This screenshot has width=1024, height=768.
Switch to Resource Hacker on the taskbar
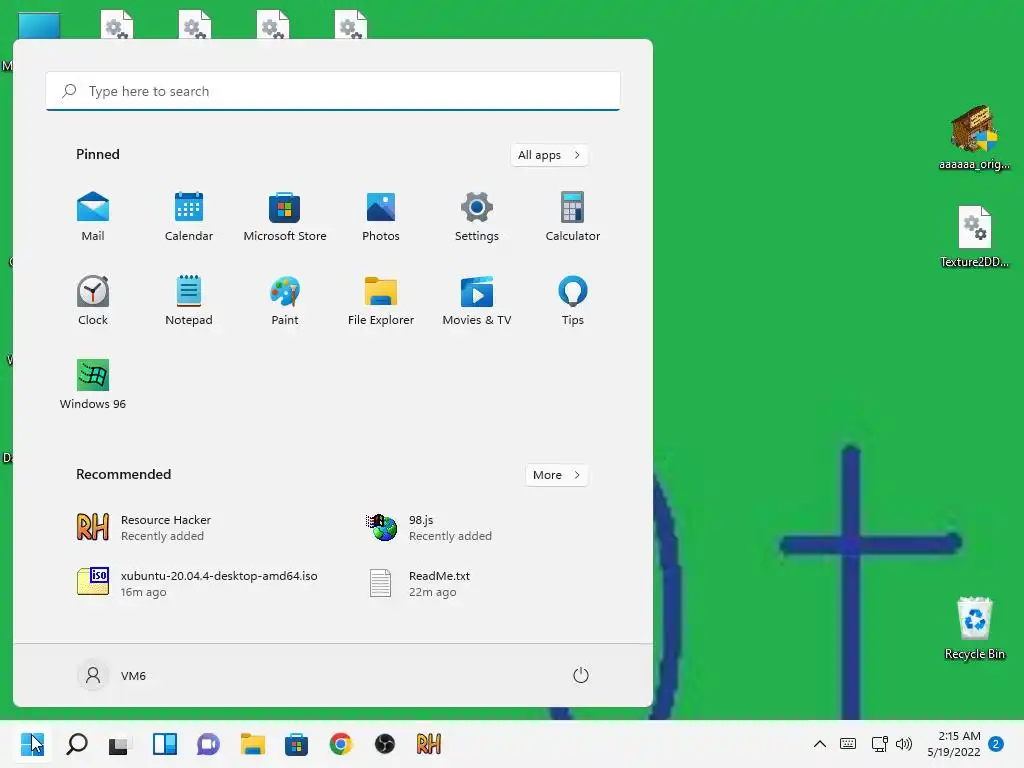(x=428, y=744)
